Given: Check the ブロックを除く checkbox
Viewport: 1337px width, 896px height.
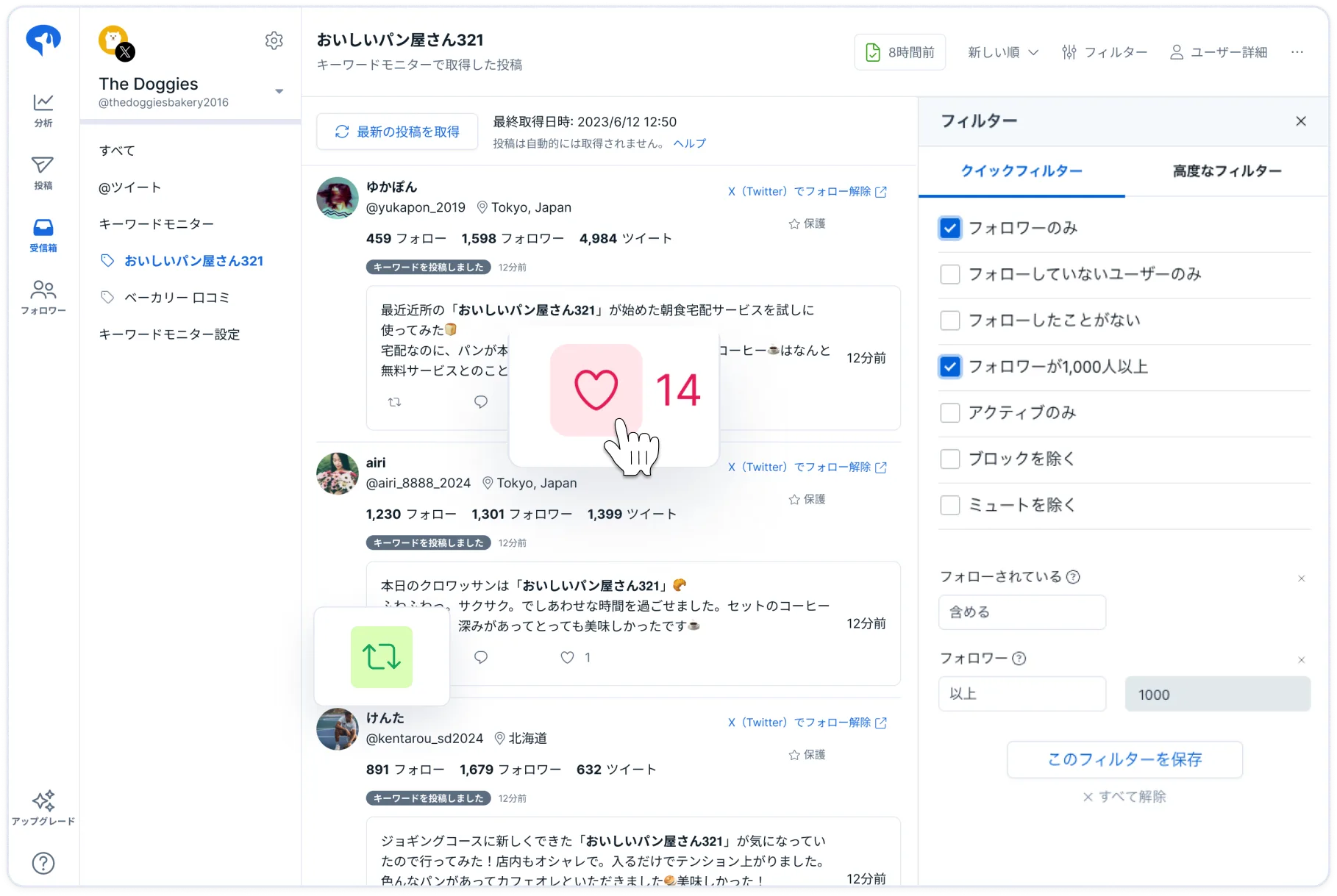Looking at the screenshot, I should (949, 459).
